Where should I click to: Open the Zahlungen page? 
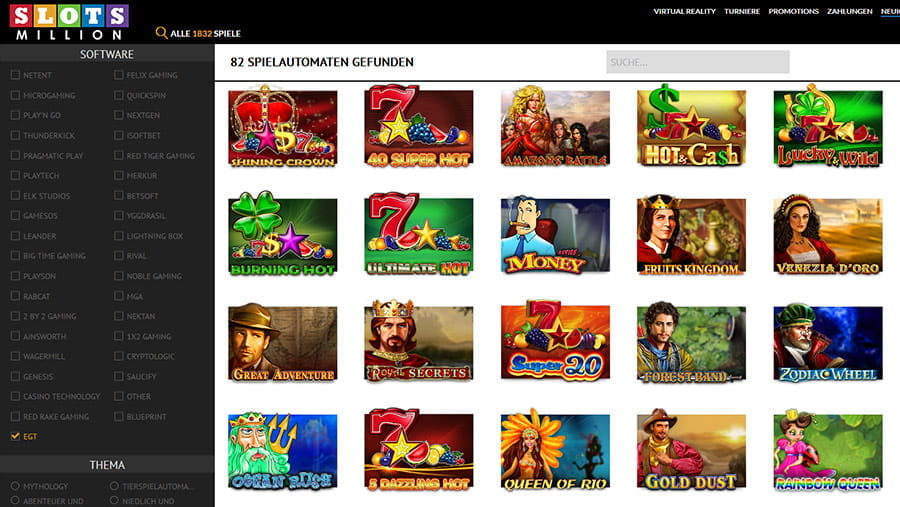click(849, 11)
